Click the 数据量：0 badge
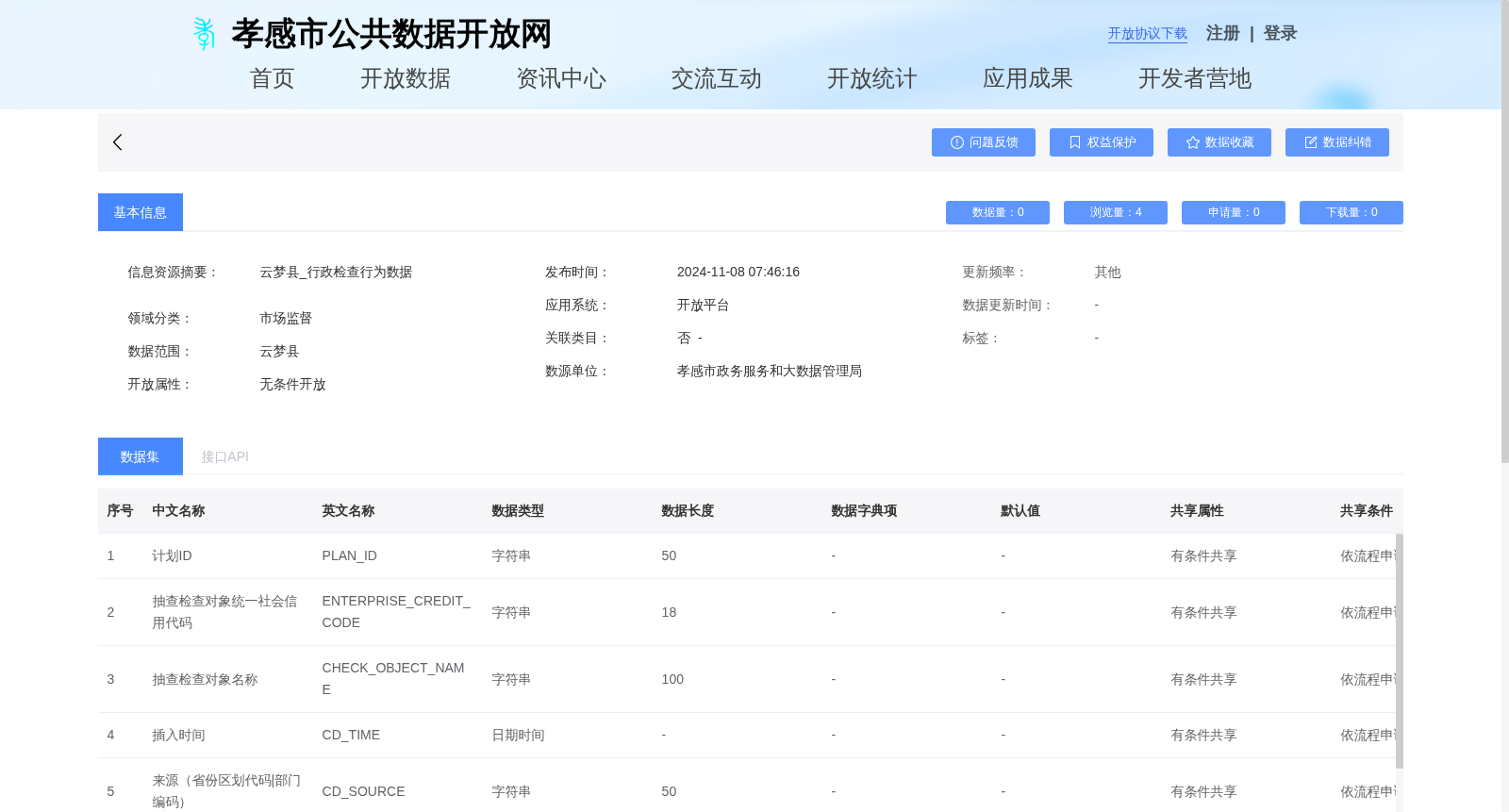The width and height of the screenshot is (1509, 812). [998, 212]
